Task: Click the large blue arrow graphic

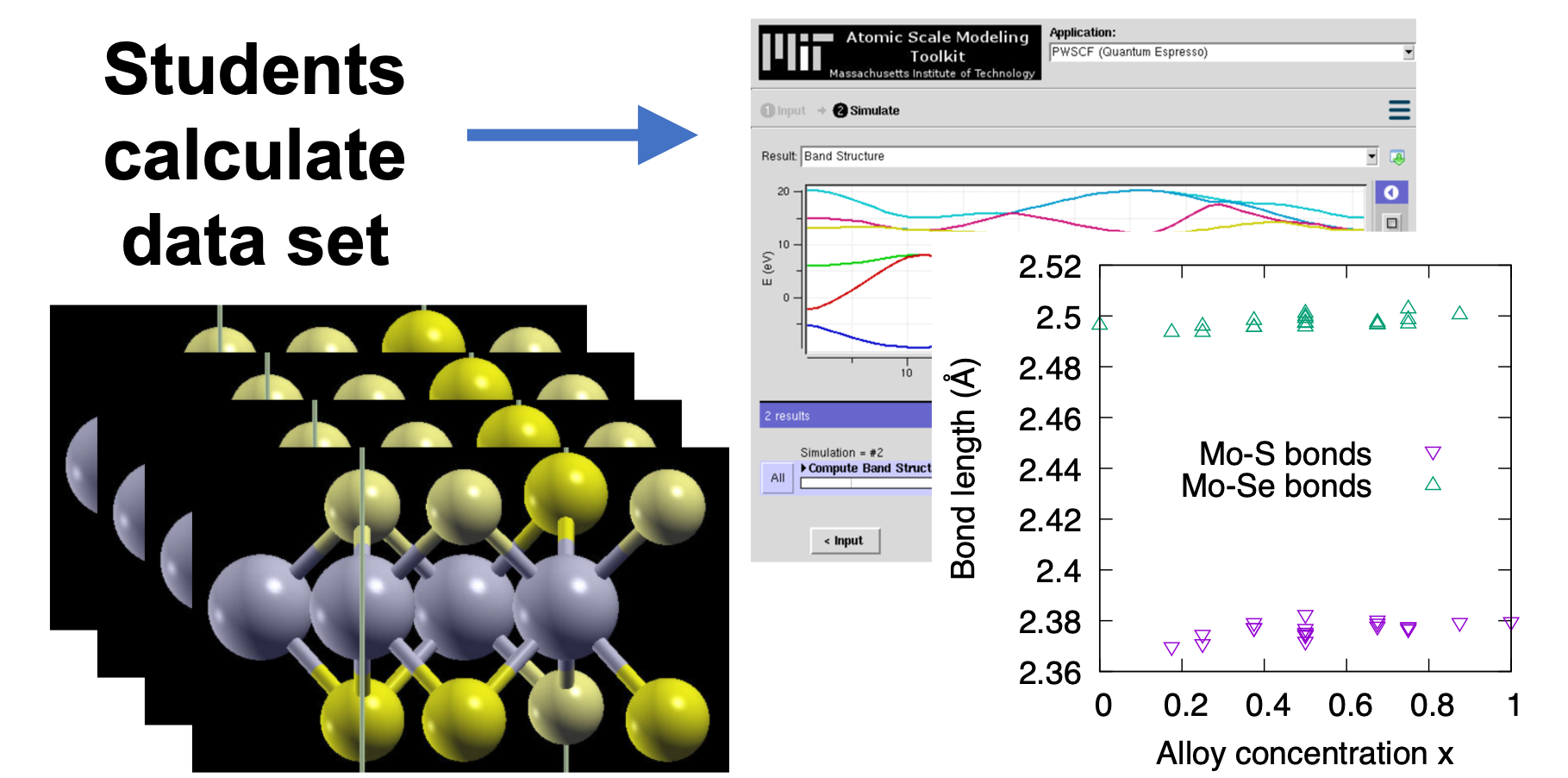Action: coord(582,135)
